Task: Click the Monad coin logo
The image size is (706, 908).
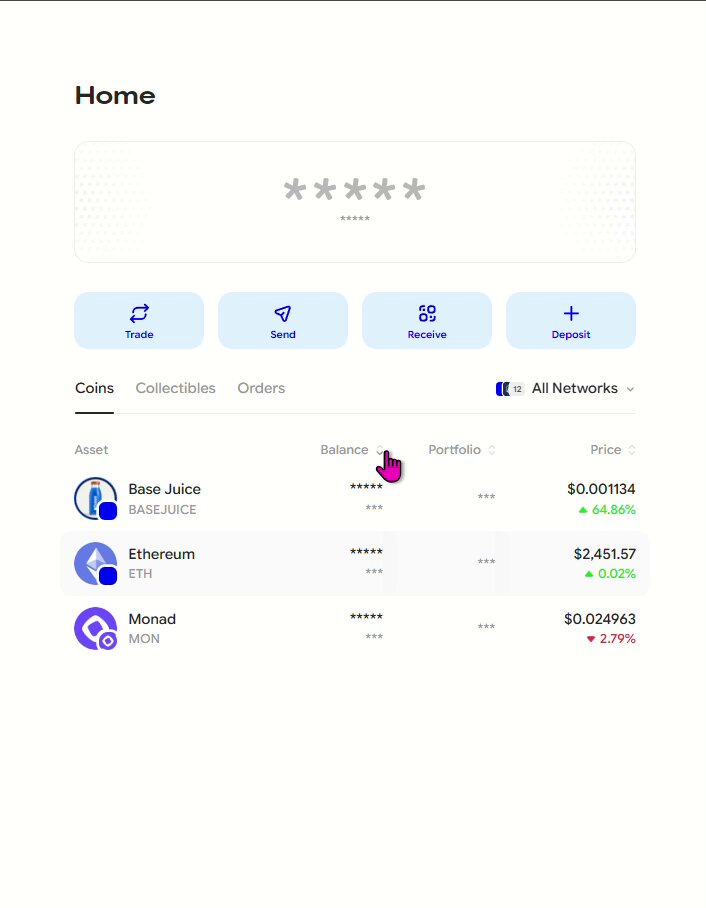Action: click(x=96, y=628)
